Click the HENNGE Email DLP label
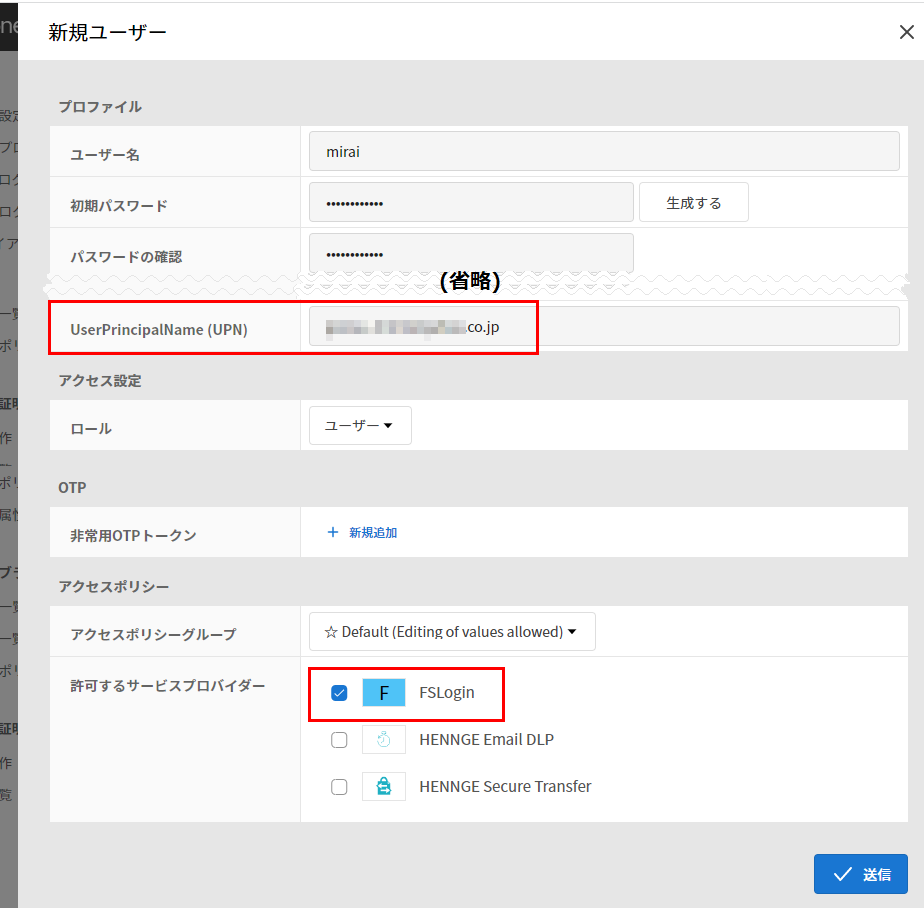This screenshot has width=924, height=908. coord(486,739)
